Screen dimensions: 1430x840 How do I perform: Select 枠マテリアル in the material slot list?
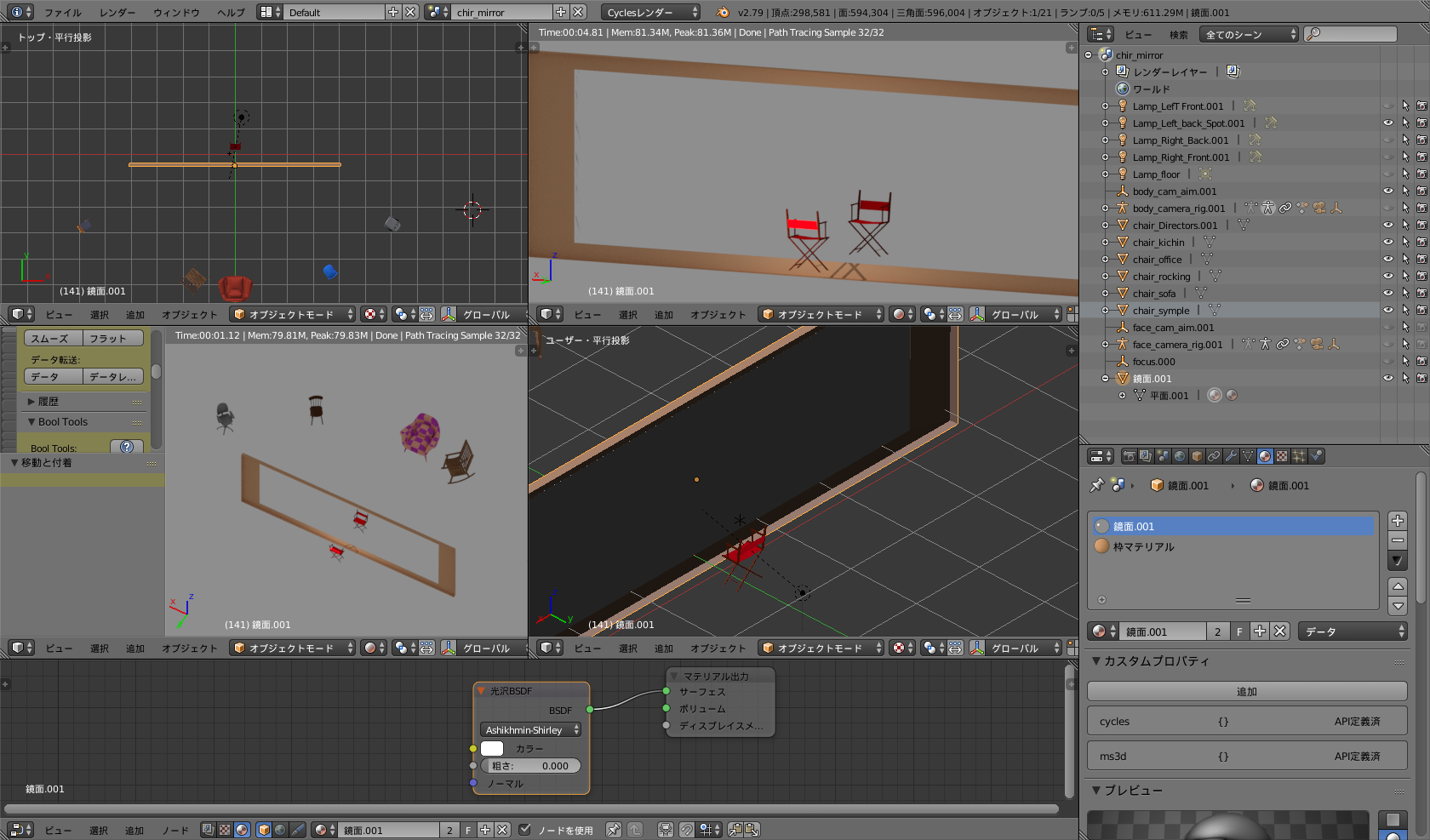1143,547
